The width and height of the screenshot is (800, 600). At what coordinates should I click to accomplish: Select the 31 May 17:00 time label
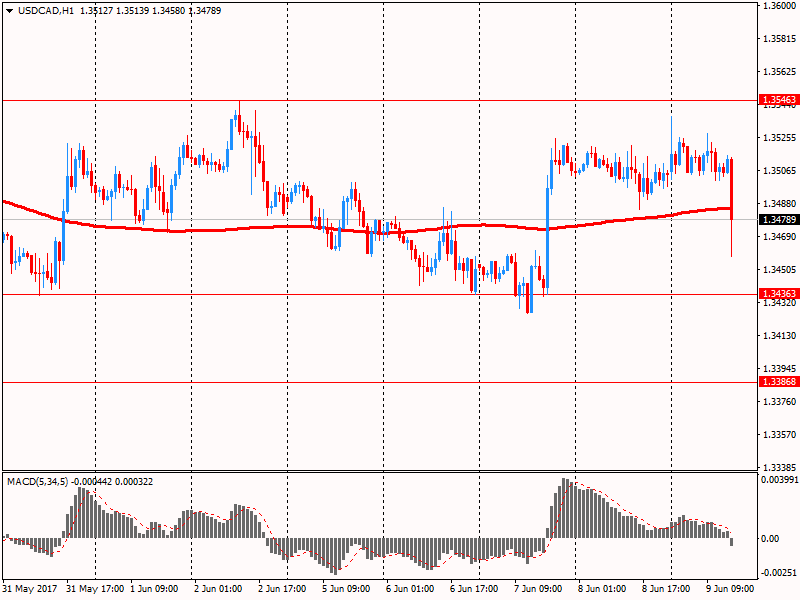95,589
